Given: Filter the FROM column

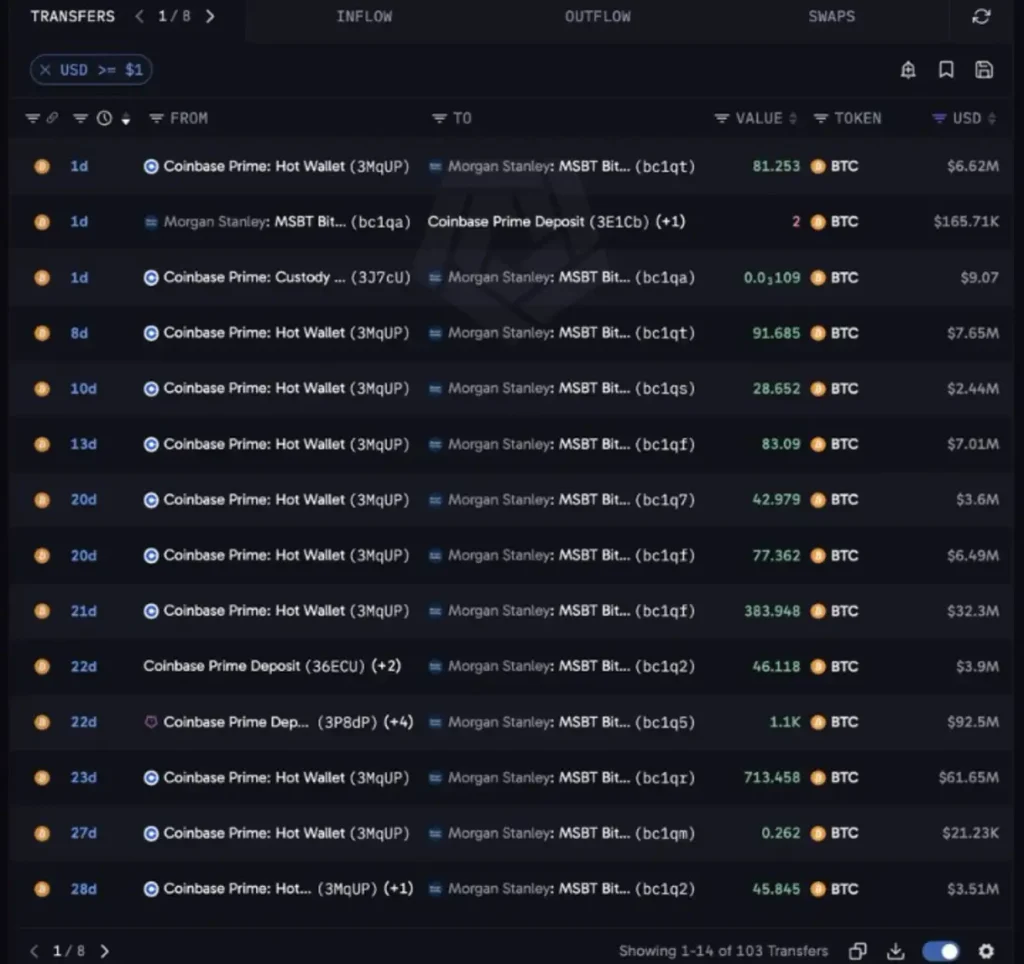Looking at the screenshot, I should (156, 118).
